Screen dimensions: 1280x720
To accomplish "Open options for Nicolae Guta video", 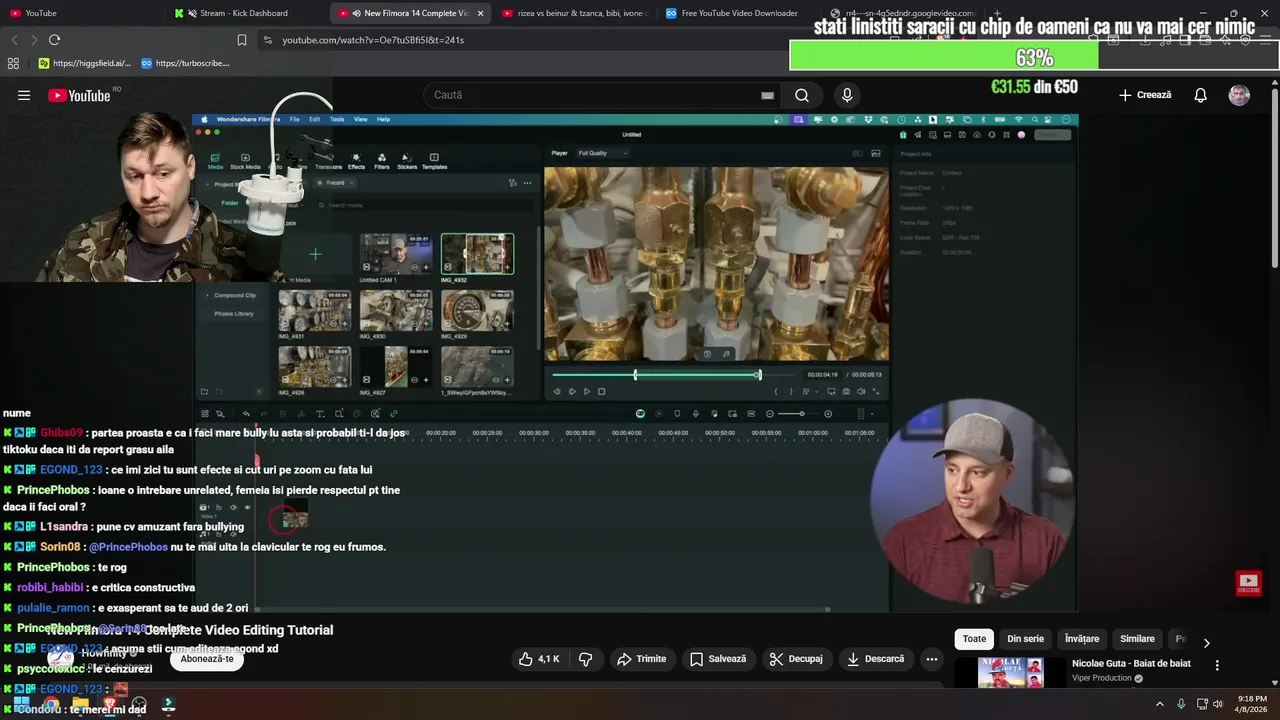I will pyautogui.click(x=1217, y=665).
